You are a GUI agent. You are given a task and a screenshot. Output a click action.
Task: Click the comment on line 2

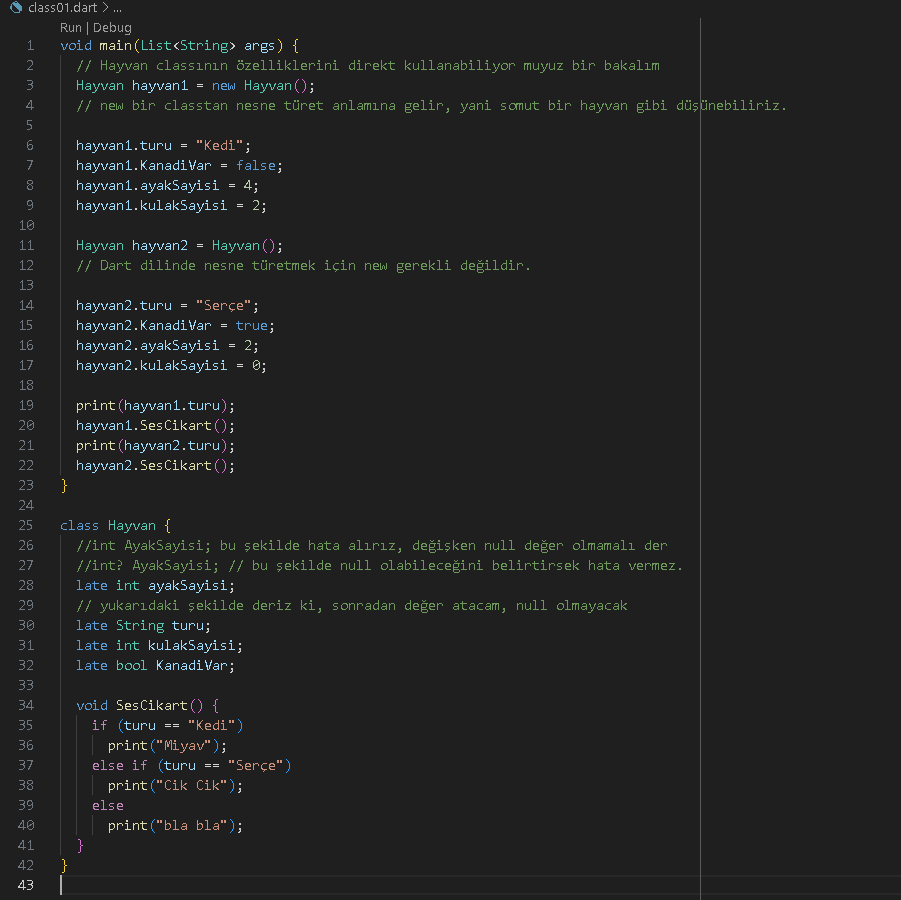[368, 66]
